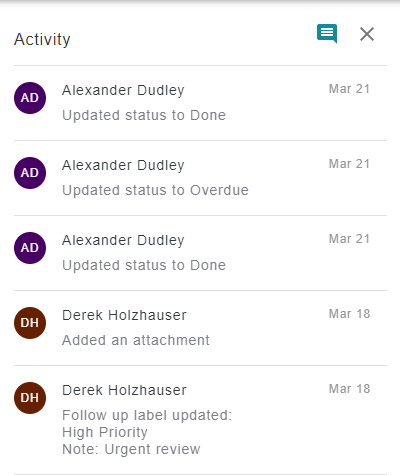Click Mar 18 date on Follow up label entry
The height and width of the screenshot is (475, 400).
349,389
